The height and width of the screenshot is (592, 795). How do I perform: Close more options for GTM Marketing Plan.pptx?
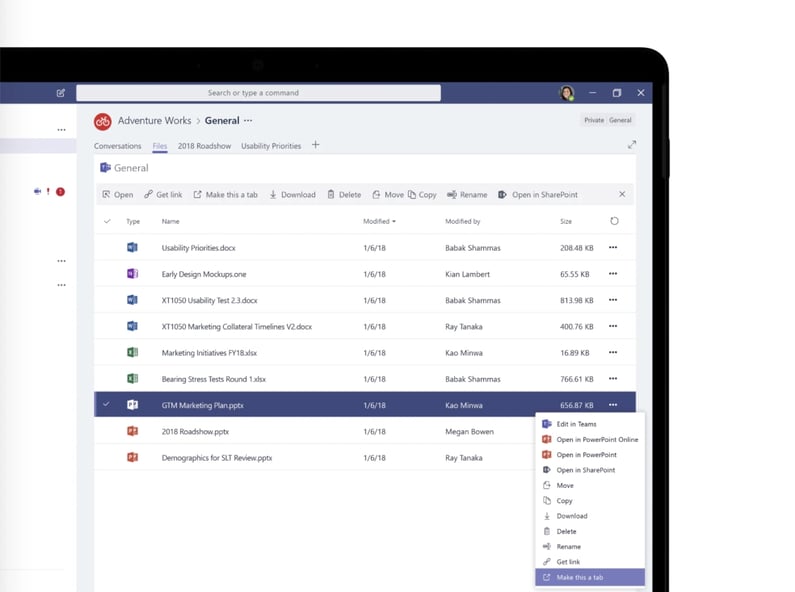(613, 405)
